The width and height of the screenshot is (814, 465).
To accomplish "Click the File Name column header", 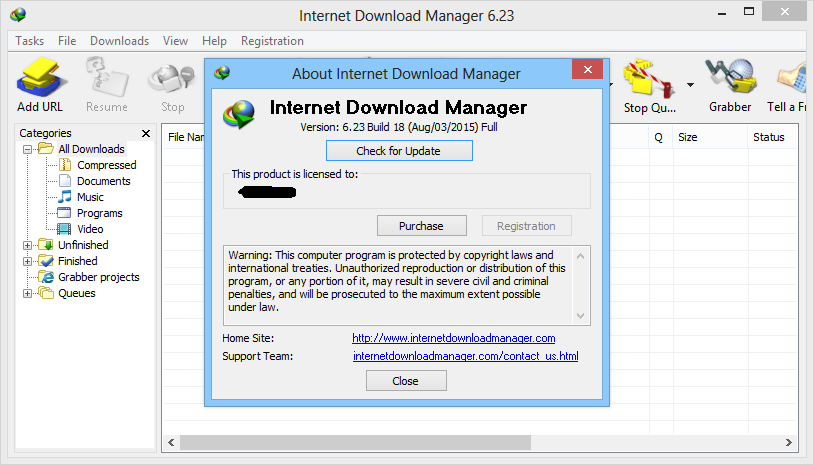I will (185, 138).
